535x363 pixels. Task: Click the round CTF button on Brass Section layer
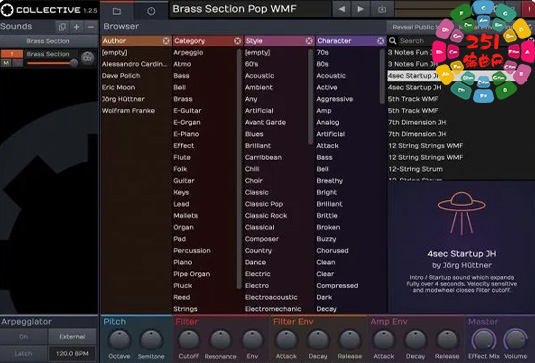(88, 58)
